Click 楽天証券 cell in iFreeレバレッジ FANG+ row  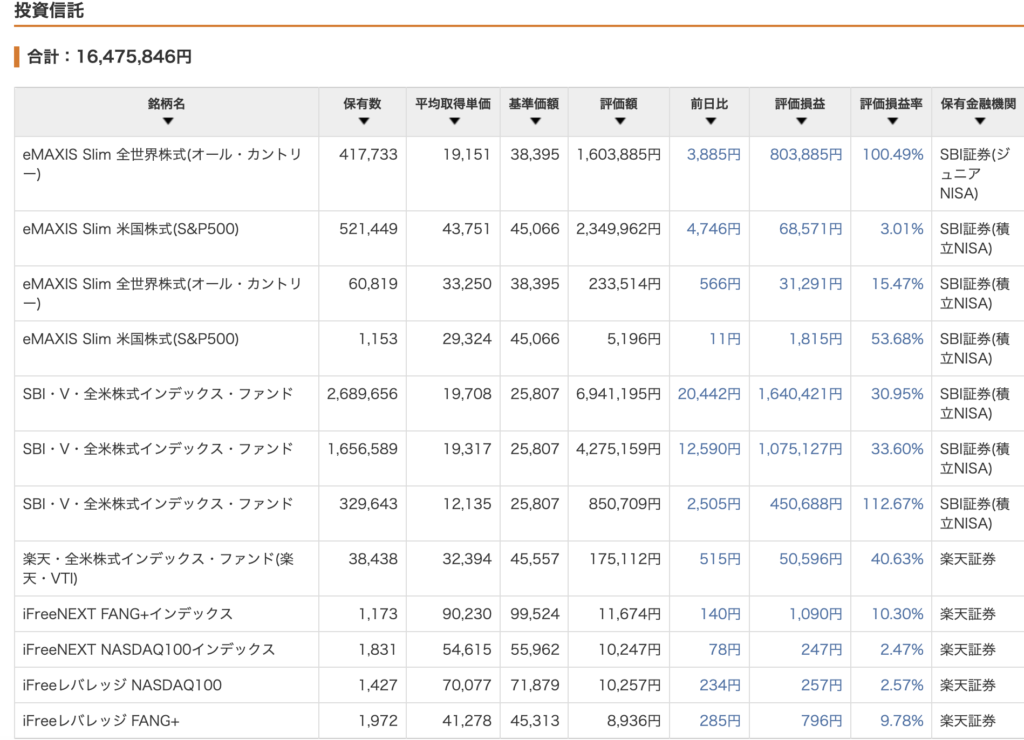click(968, 720)
